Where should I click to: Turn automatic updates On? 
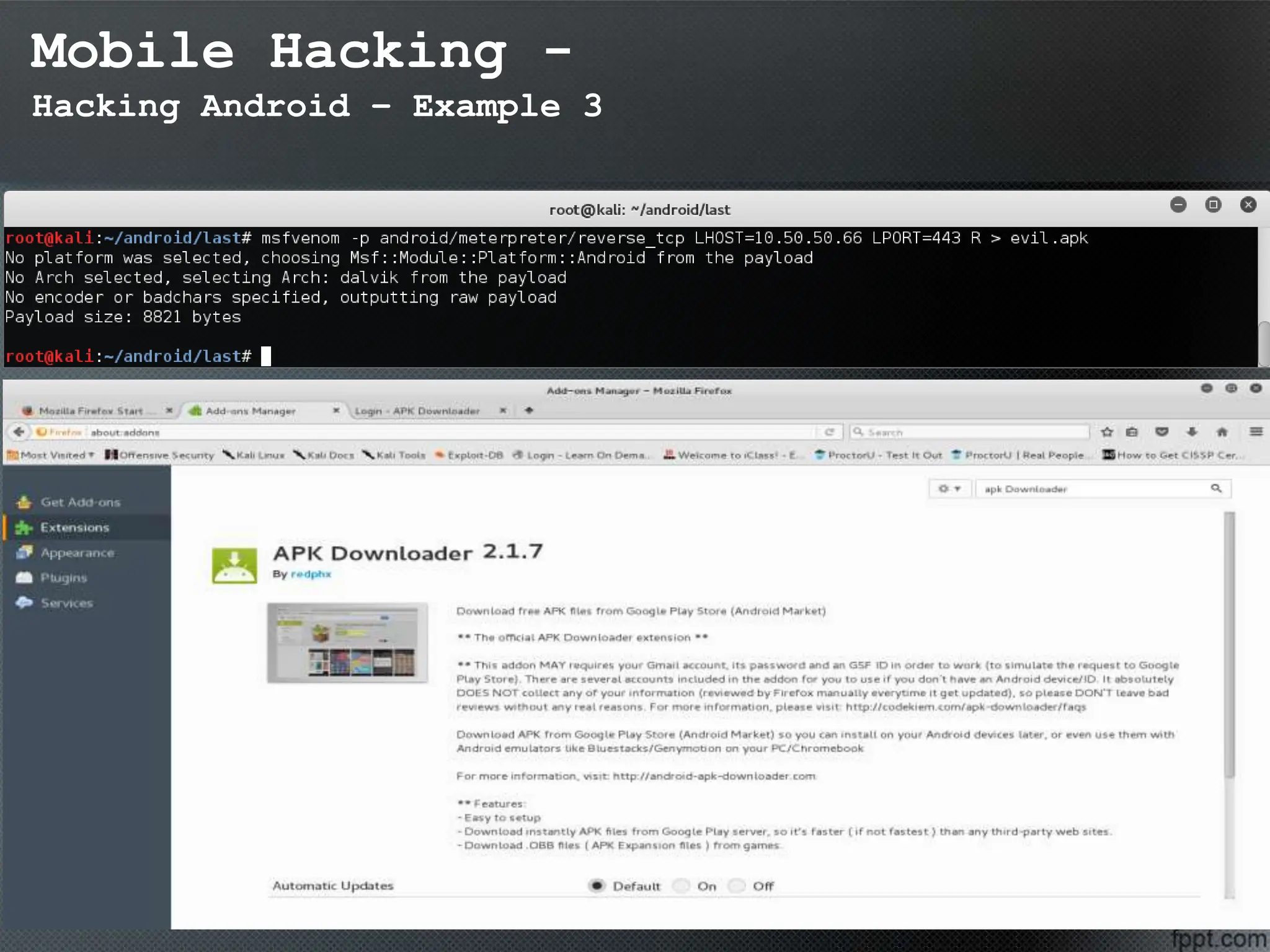click(x=682, y=886)
